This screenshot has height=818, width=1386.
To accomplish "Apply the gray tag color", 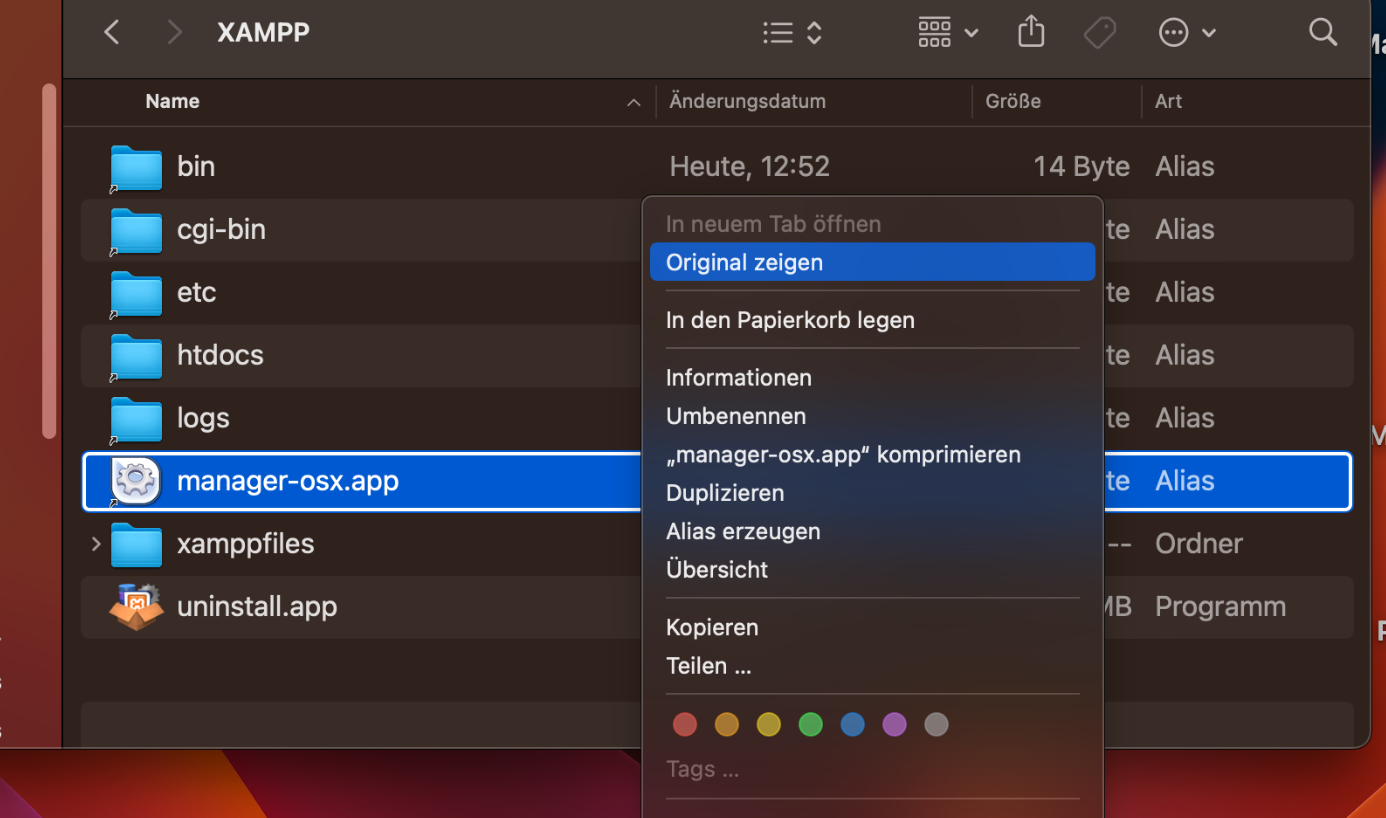I will (937, 724).
